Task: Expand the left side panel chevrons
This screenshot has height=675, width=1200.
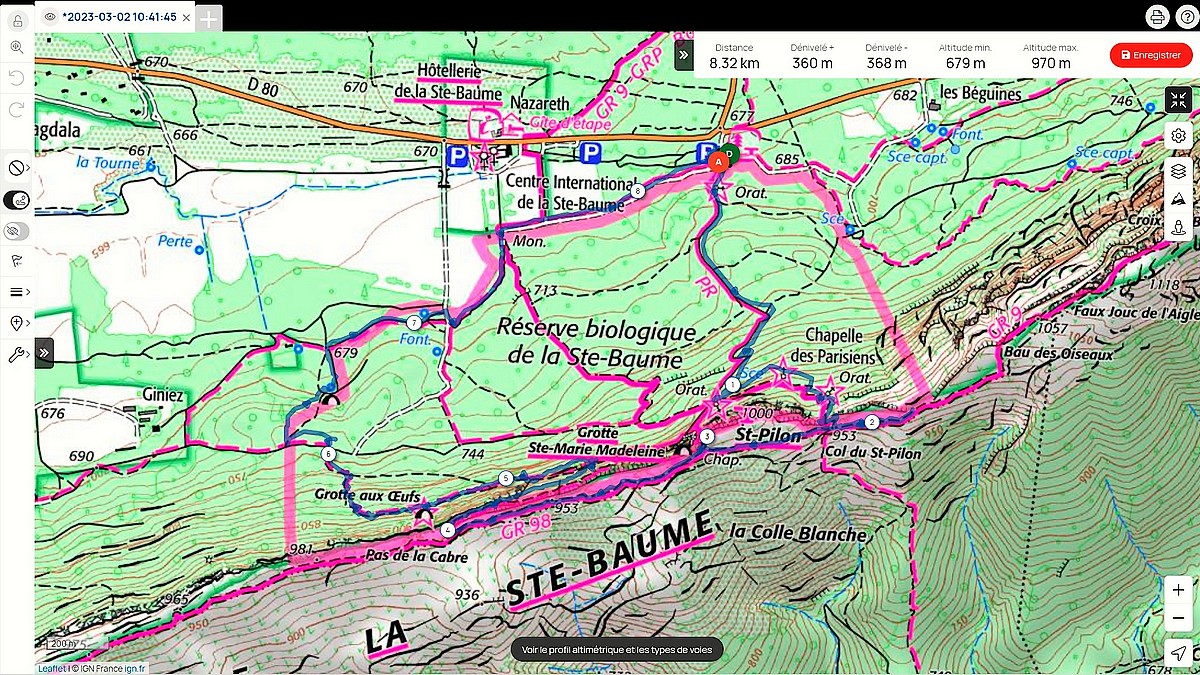Action: click(x=44, y=352)
